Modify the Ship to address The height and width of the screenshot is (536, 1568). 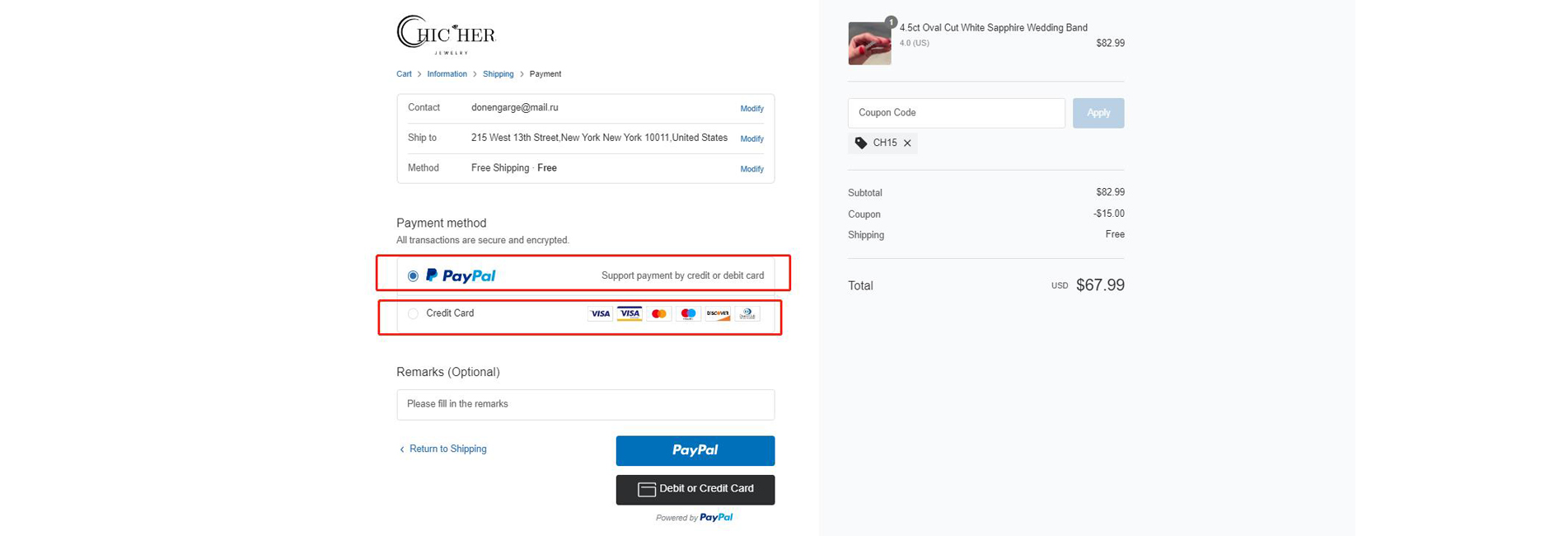coord(751,139)
